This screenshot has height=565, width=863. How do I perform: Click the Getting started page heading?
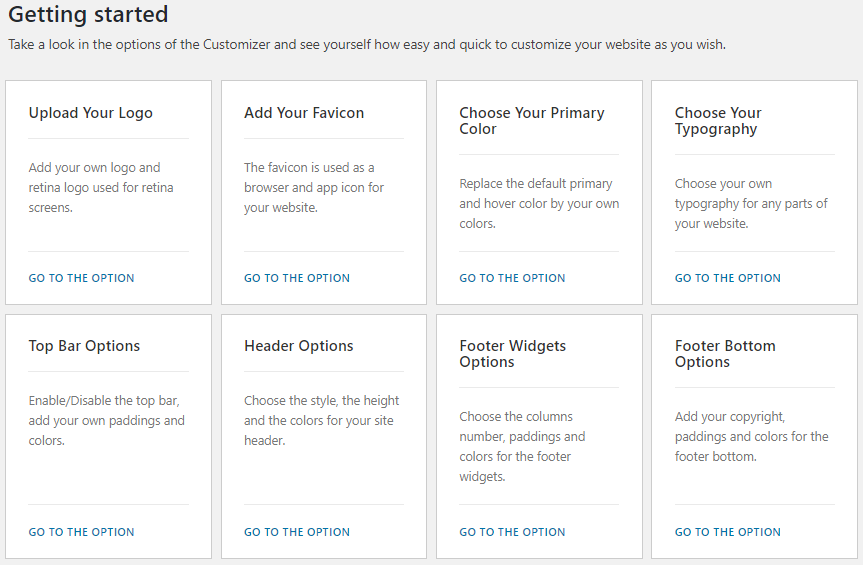(x=88, y=14)
